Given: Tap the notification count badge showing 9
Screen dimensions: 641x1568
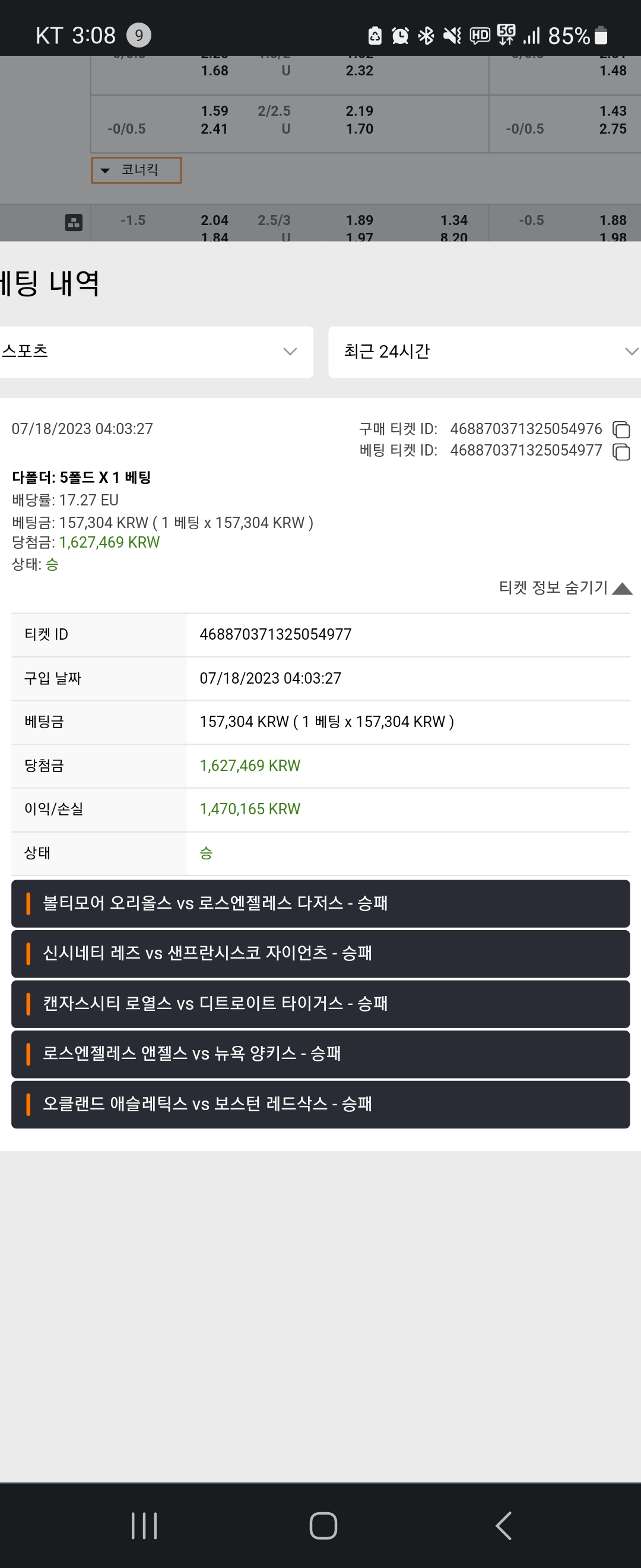Looking at the screenshot, I should pos(139,35).
